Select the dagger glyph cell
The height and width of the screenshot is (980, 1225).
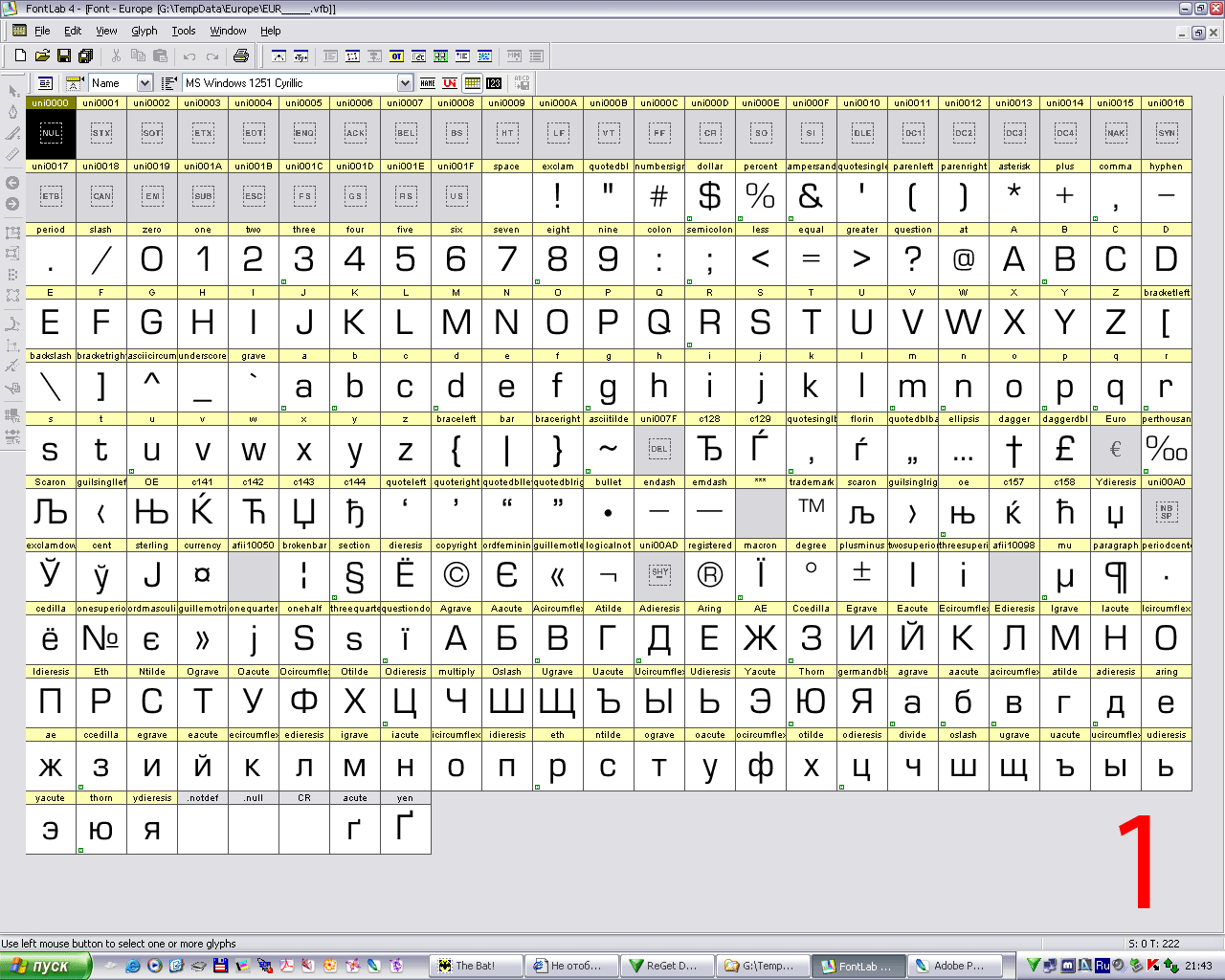click(x=1013, y=443)
